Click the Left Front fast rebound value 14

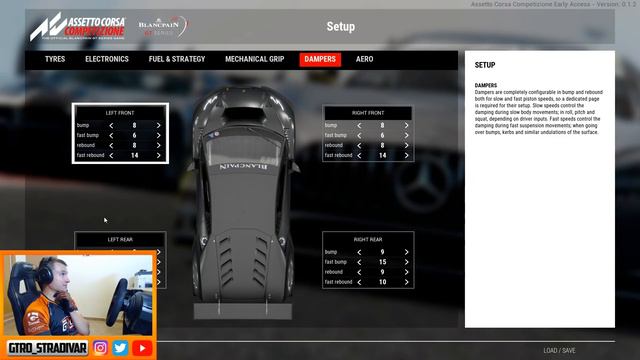[x=134, y=156]
